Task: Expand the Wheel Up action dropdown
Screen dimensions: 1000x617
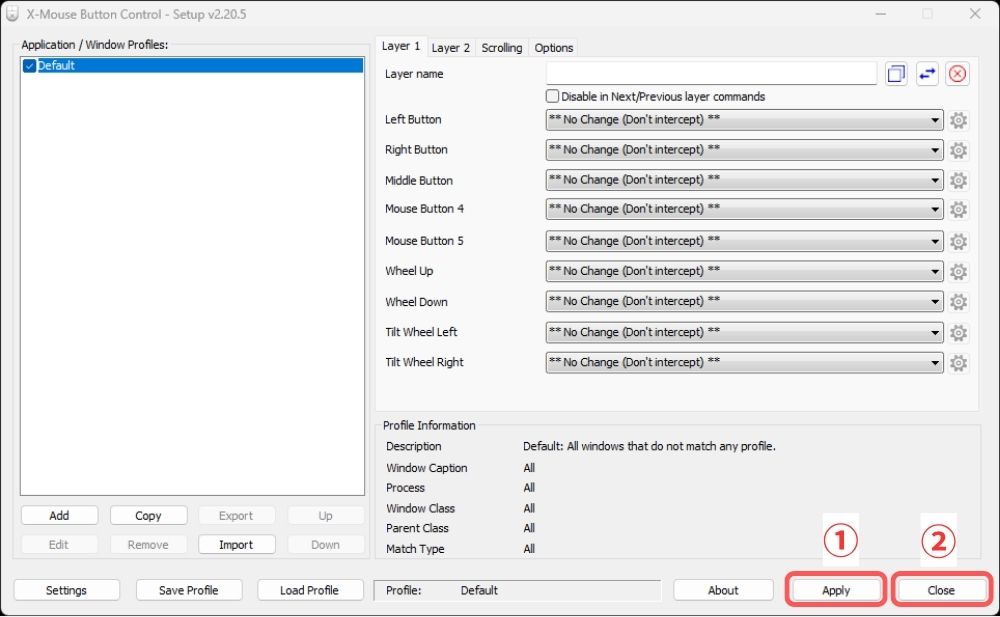Action: click(x=744, y=271)
